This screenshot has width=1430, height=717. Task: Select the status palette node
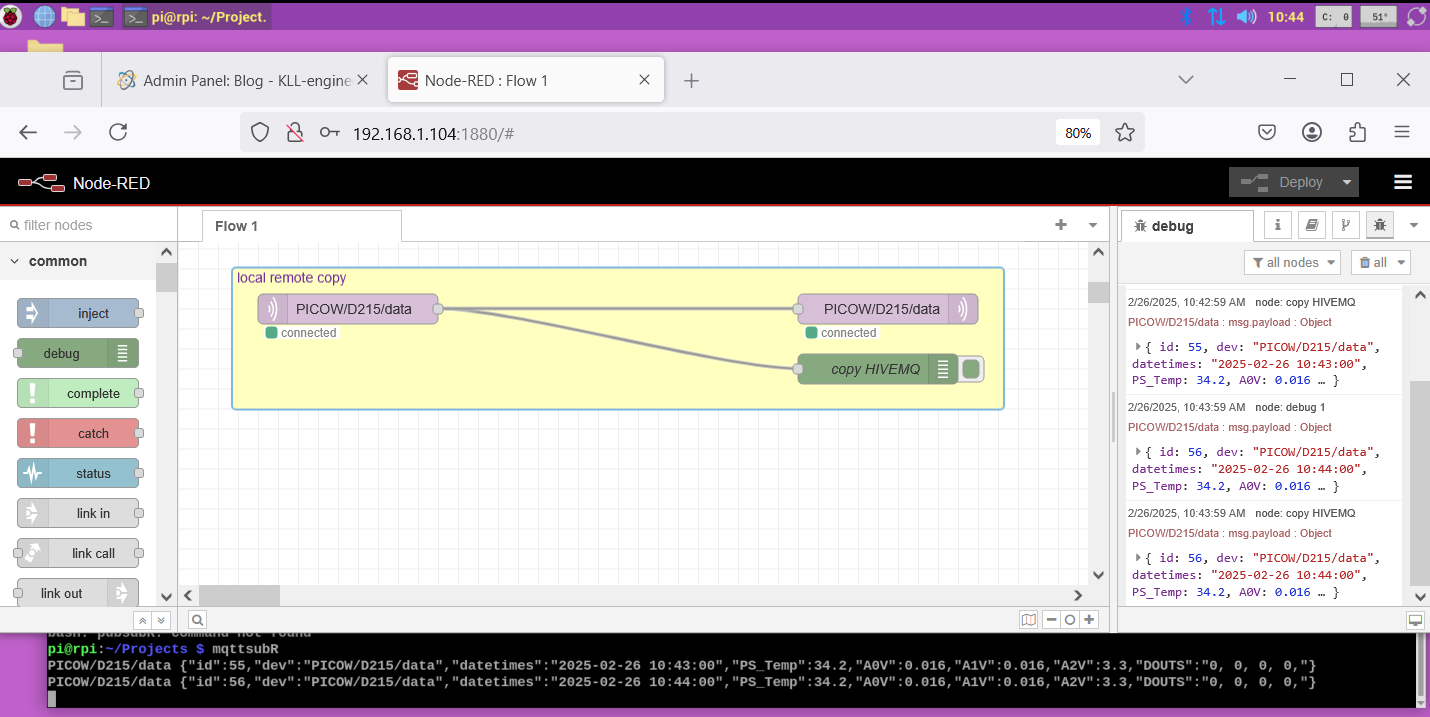tap(78, 473)
